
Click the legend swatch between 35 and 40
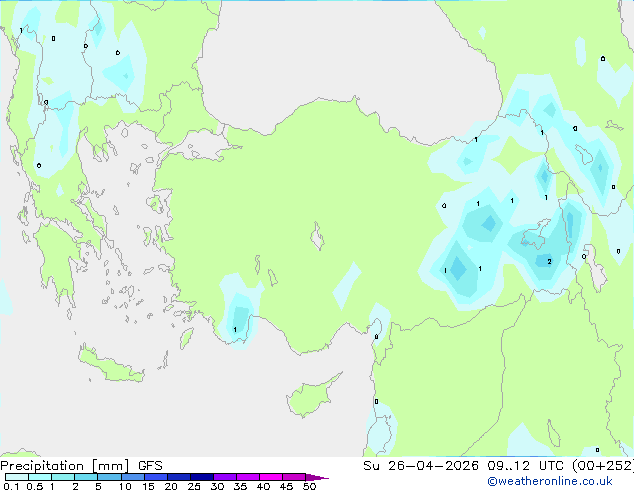coord(248,477)
